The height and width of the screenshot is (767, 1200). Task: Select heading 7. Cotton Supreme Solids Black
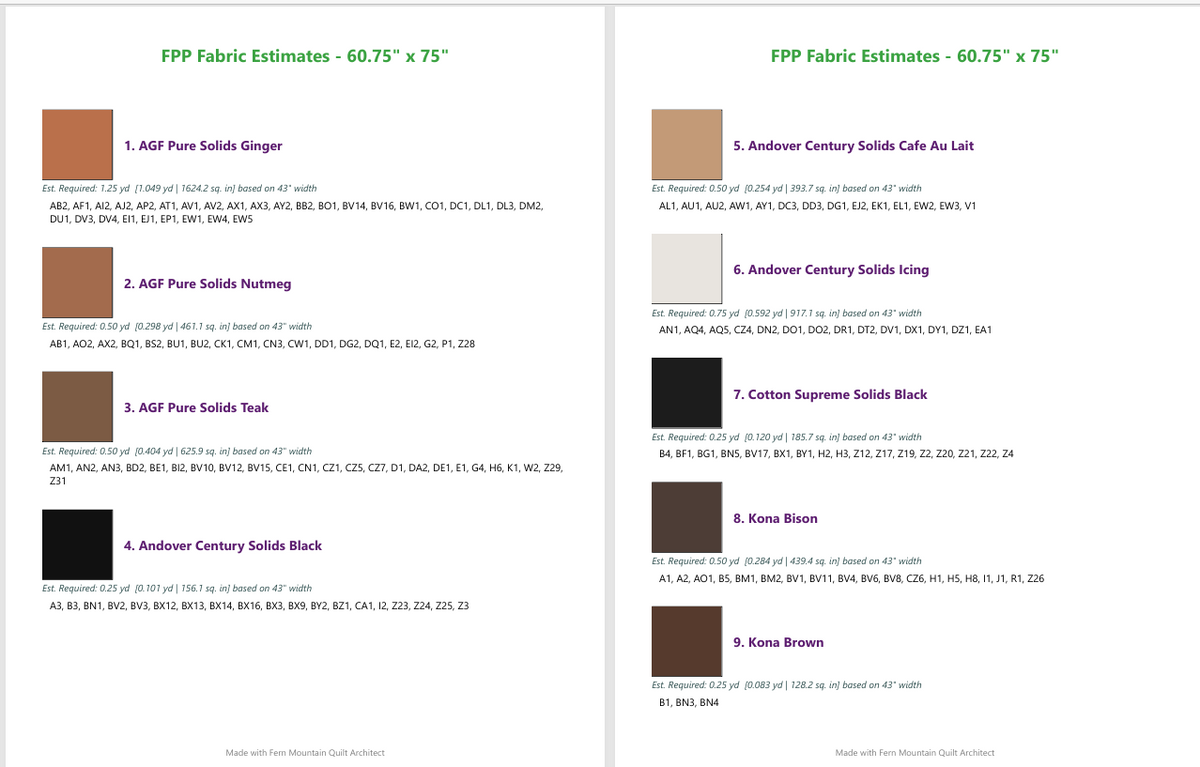(x=830, y=395)
